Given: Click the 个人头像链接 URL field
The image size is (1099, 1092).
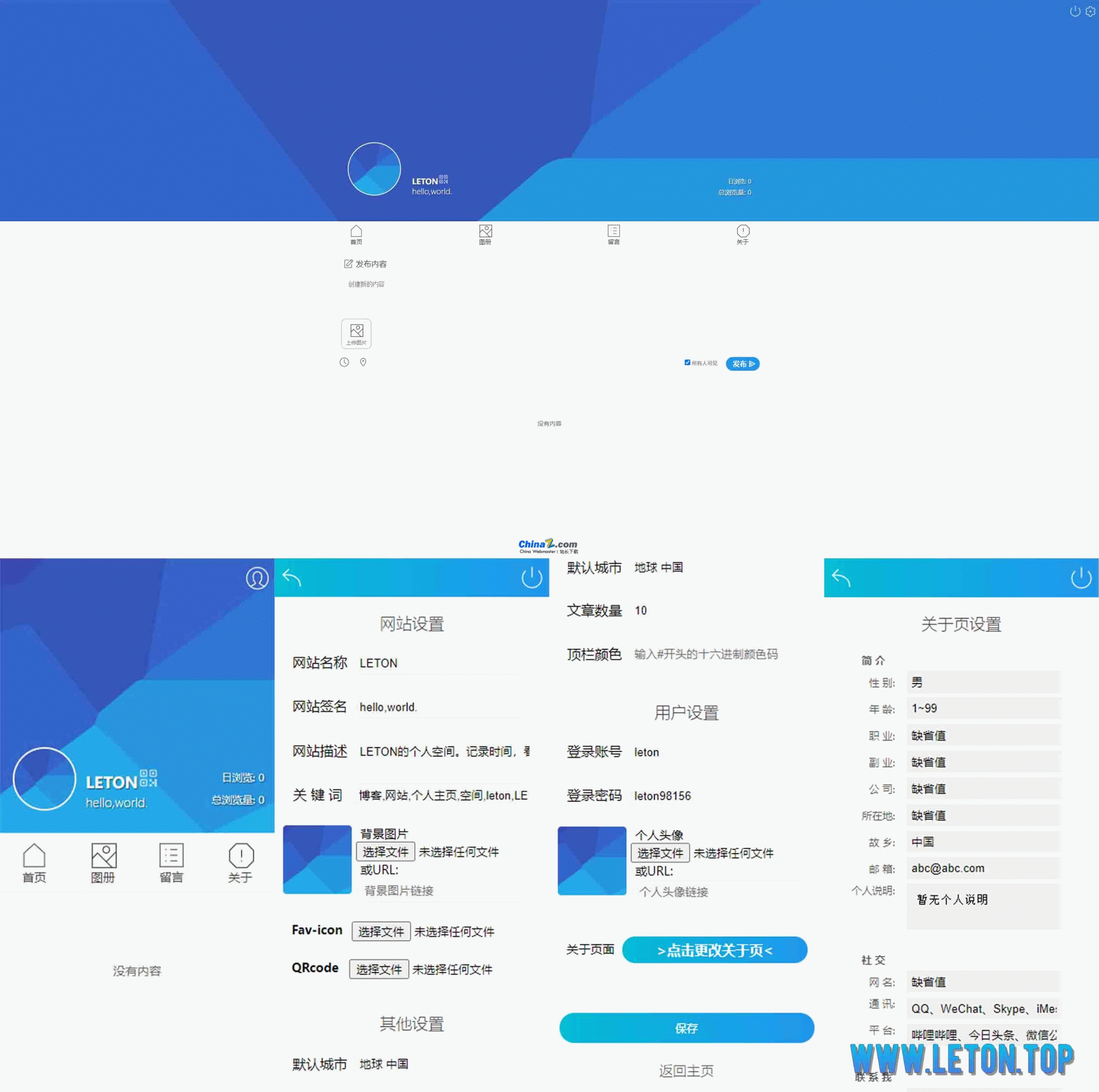Looking at the screenshot, I should click(721, 892).
